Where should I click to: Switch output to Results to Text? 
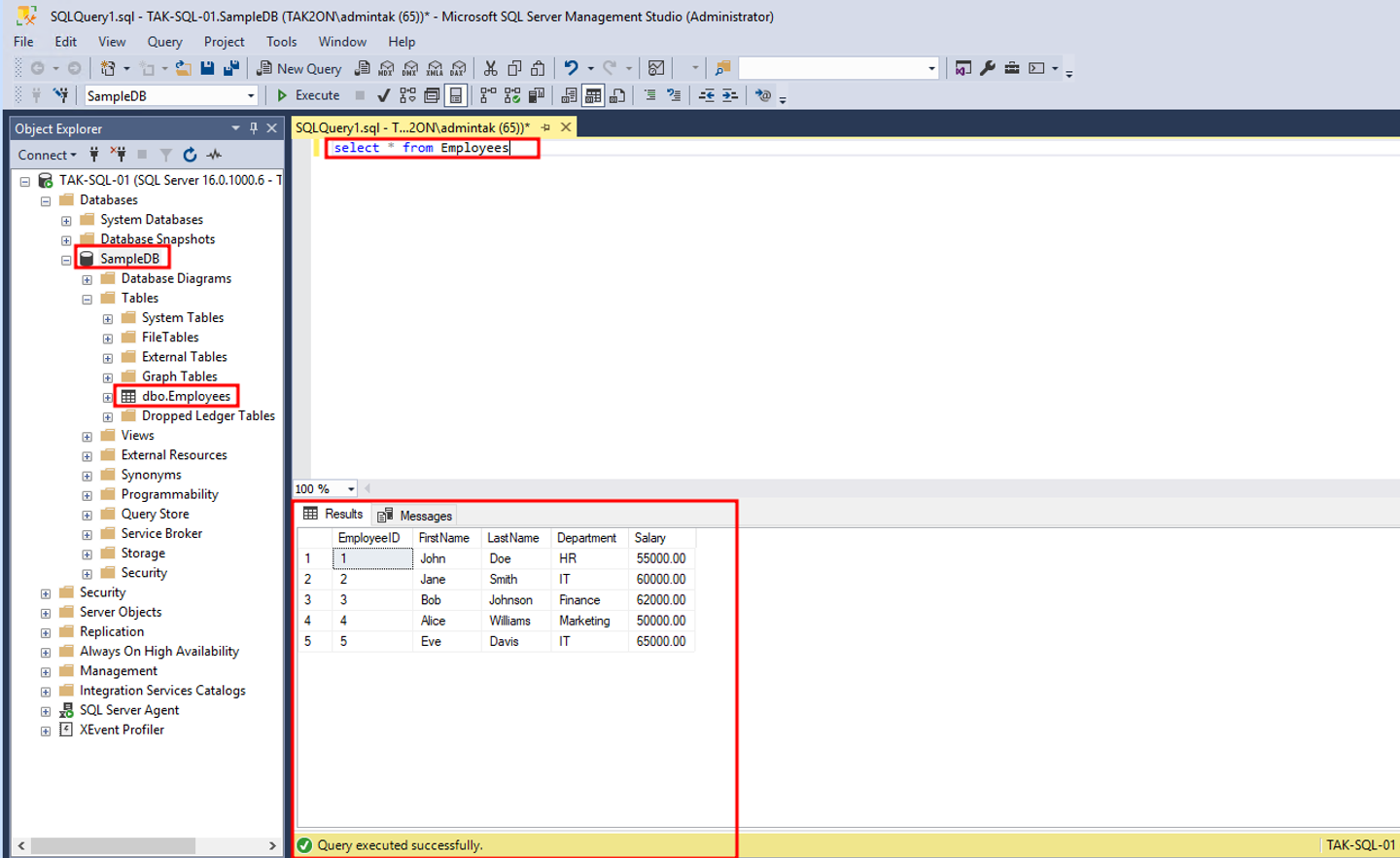click(569, 95)
